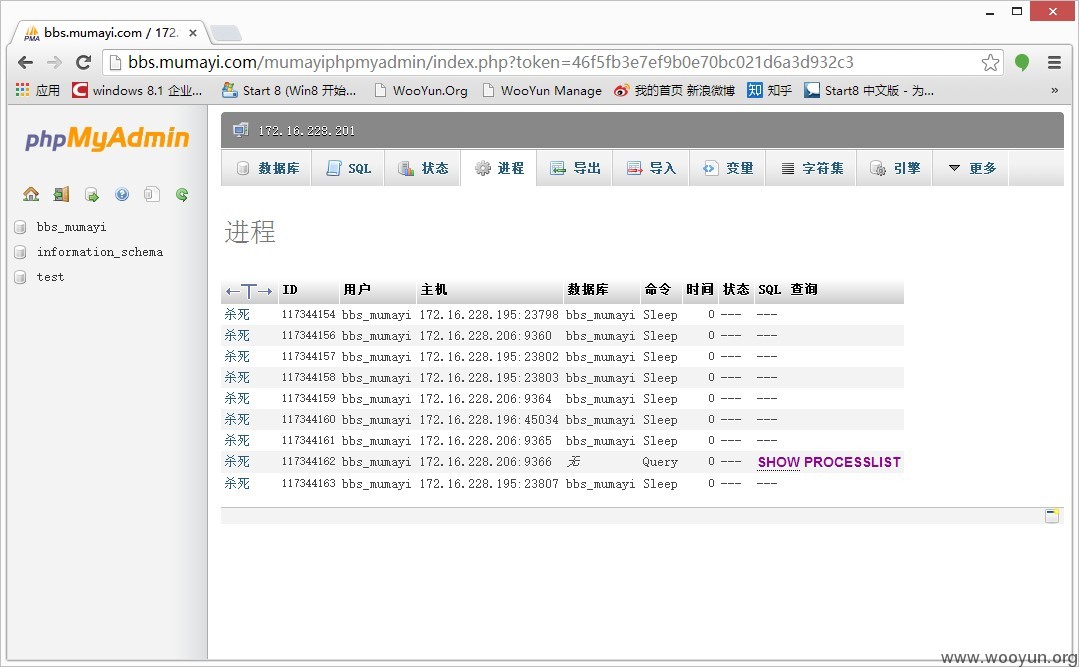Open the query window icon in sidebar
Image resolution: width=1079 pixels, height=667 pixels.
(x=92, y=195)
